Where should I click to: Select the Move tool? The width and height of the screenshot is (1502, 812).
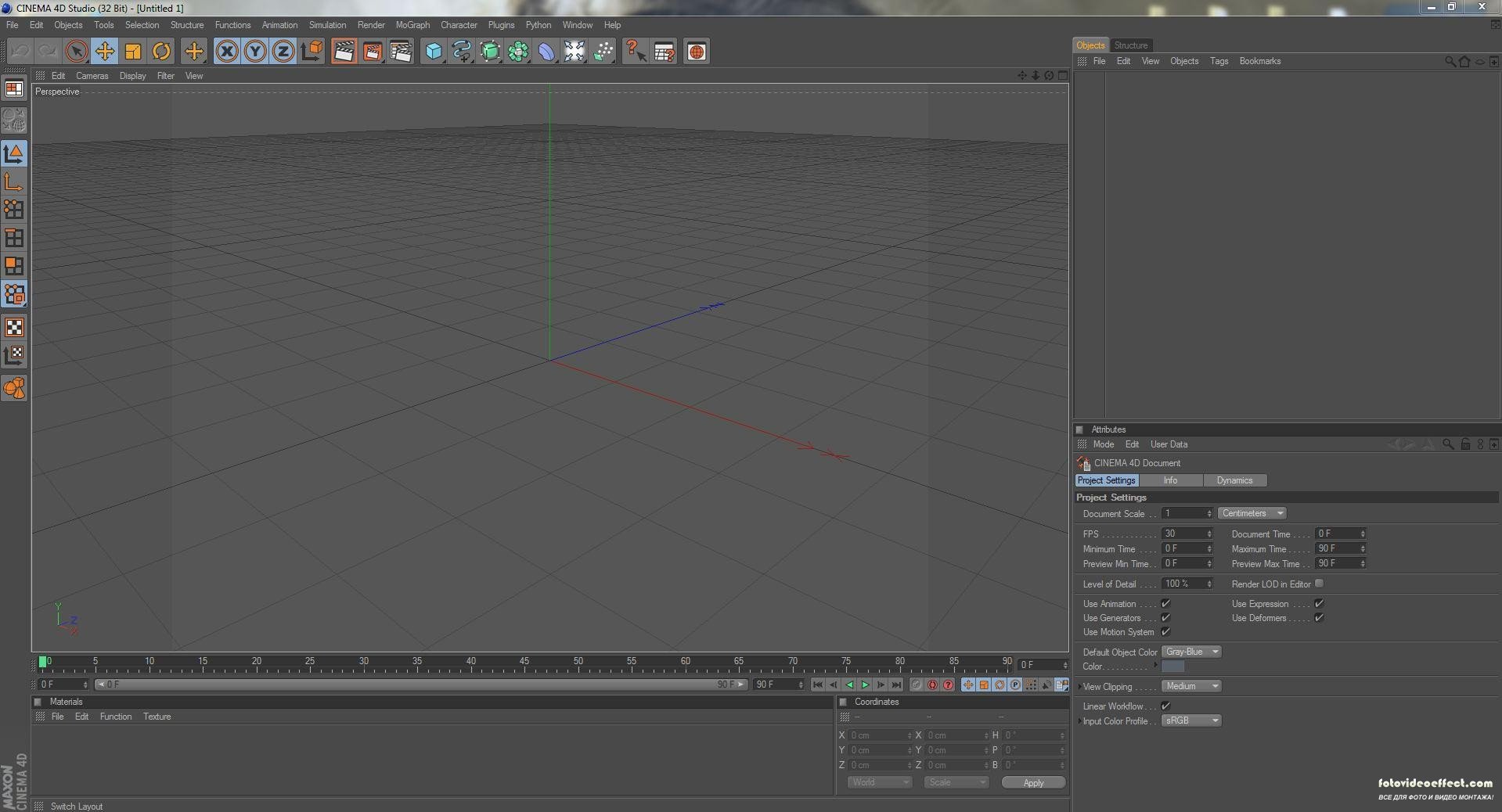[x=105, y=52]
